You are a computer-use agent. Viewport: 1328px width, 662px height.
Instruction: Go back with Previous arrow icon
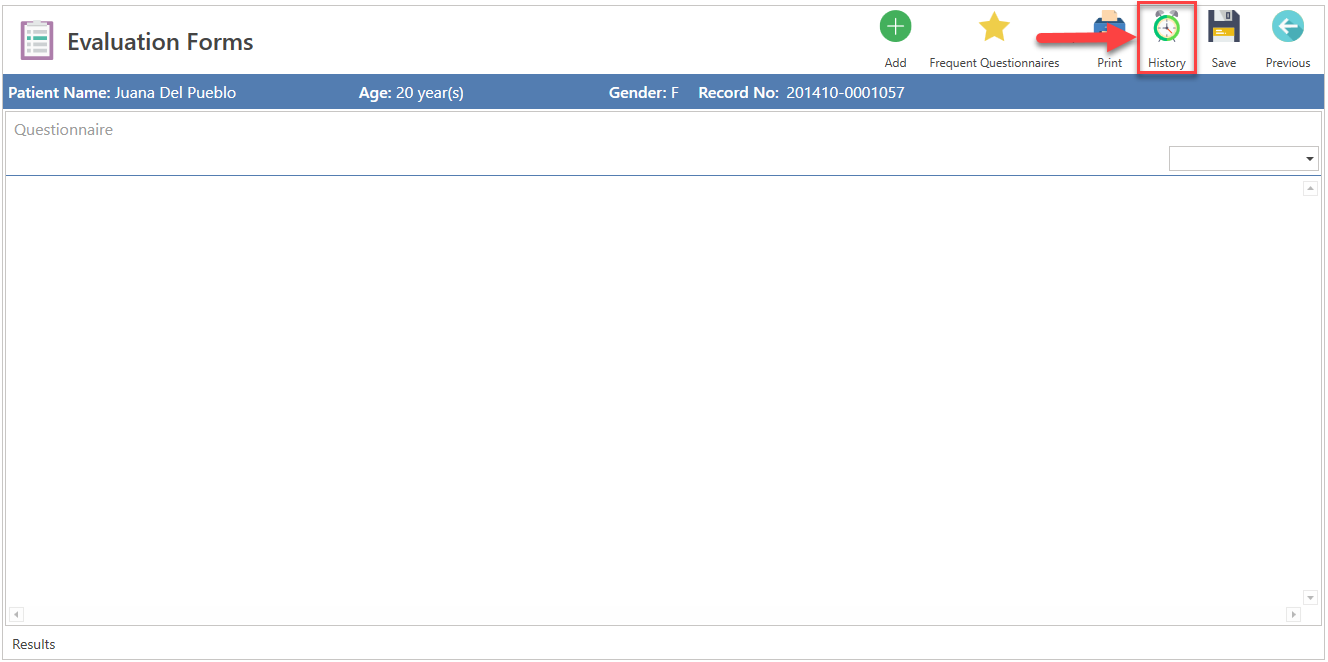pos(1288,27)
